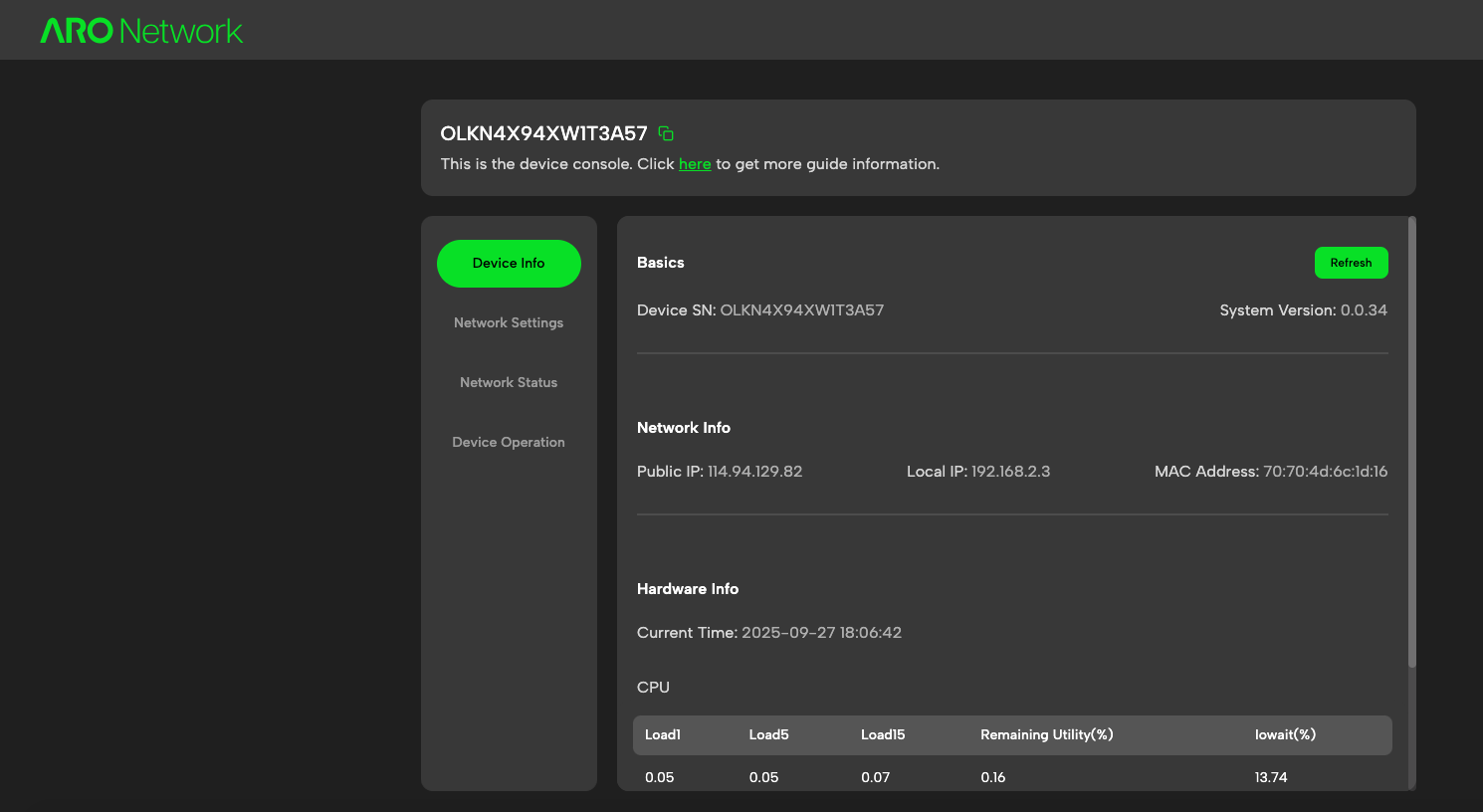Image resolution: width=1483 pixels, height=812 pixels.
Task: Select the Device Info sidebar tab
Action: (x=509, y=263)
